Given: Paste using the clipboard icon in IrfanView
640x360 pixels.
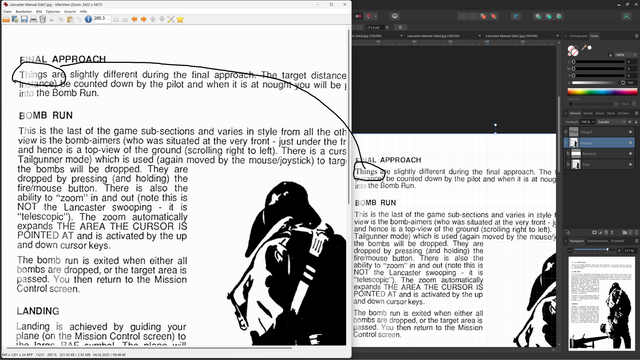Looking at the screenshot, I should (x=70, y=20).
